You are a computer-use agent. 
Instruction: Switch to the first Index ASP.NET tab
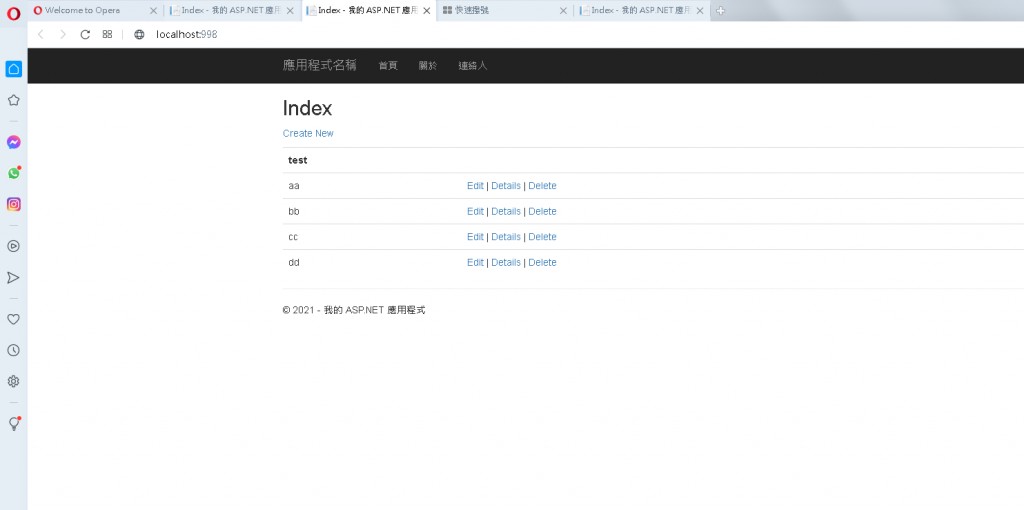[232, 10]
